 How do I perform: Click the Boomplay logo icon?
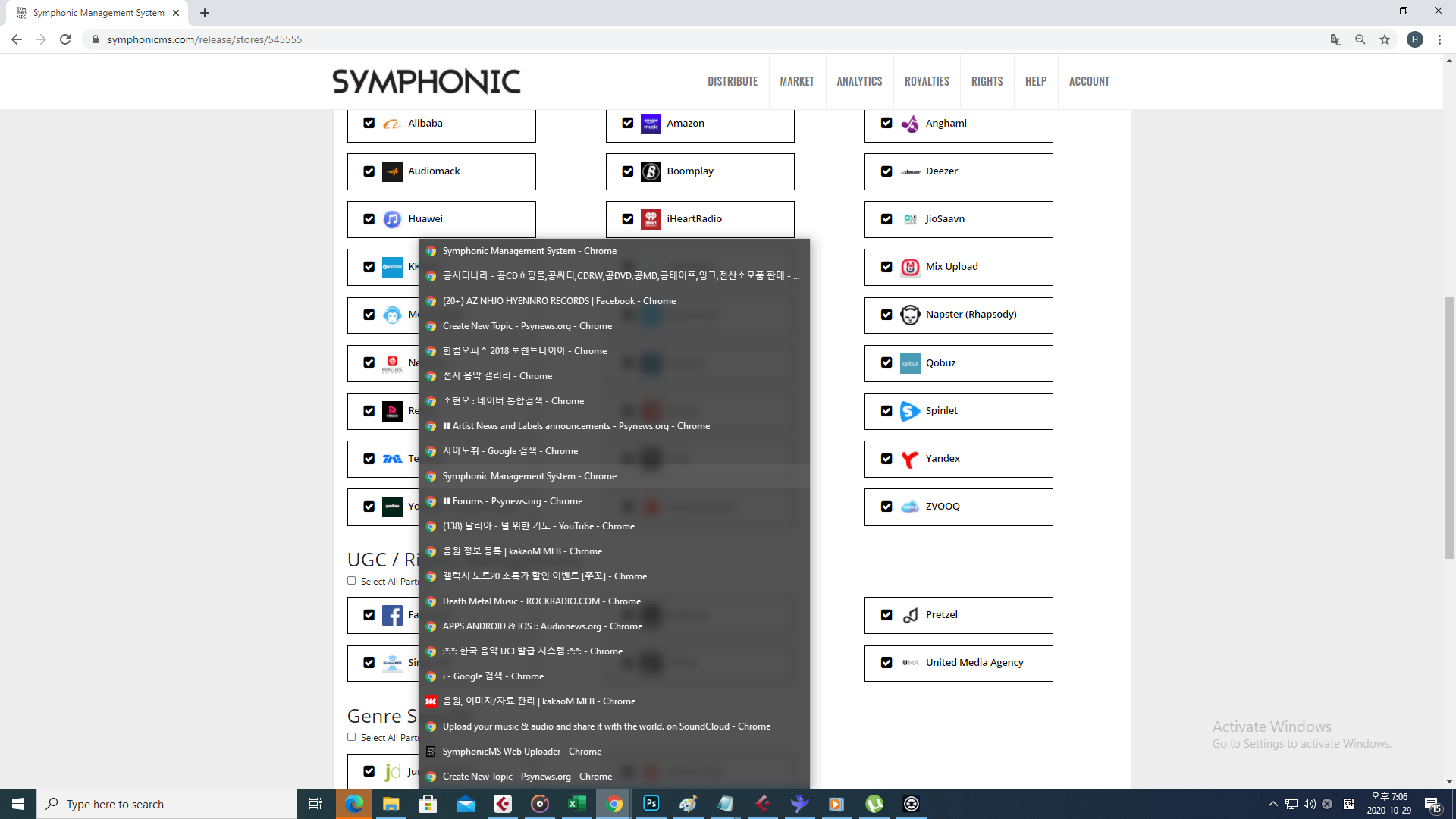coord(651,171)
